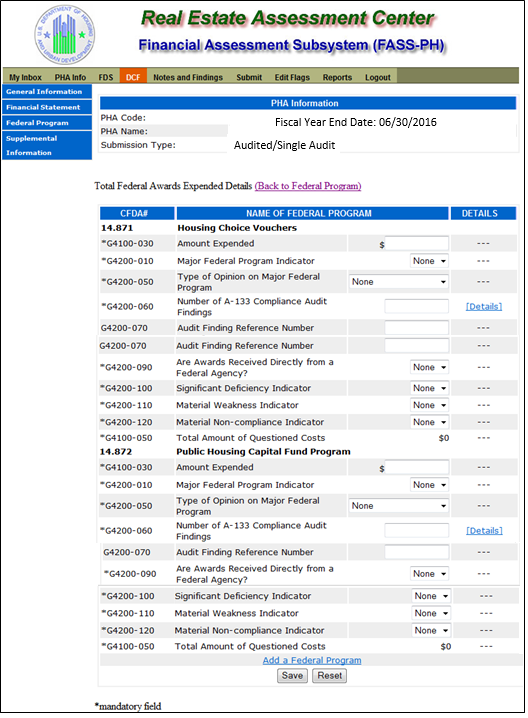This screenshot has width=528, height=718.
Task: Click the Housing Choice Vouchers program name
Action: [237, 228]
